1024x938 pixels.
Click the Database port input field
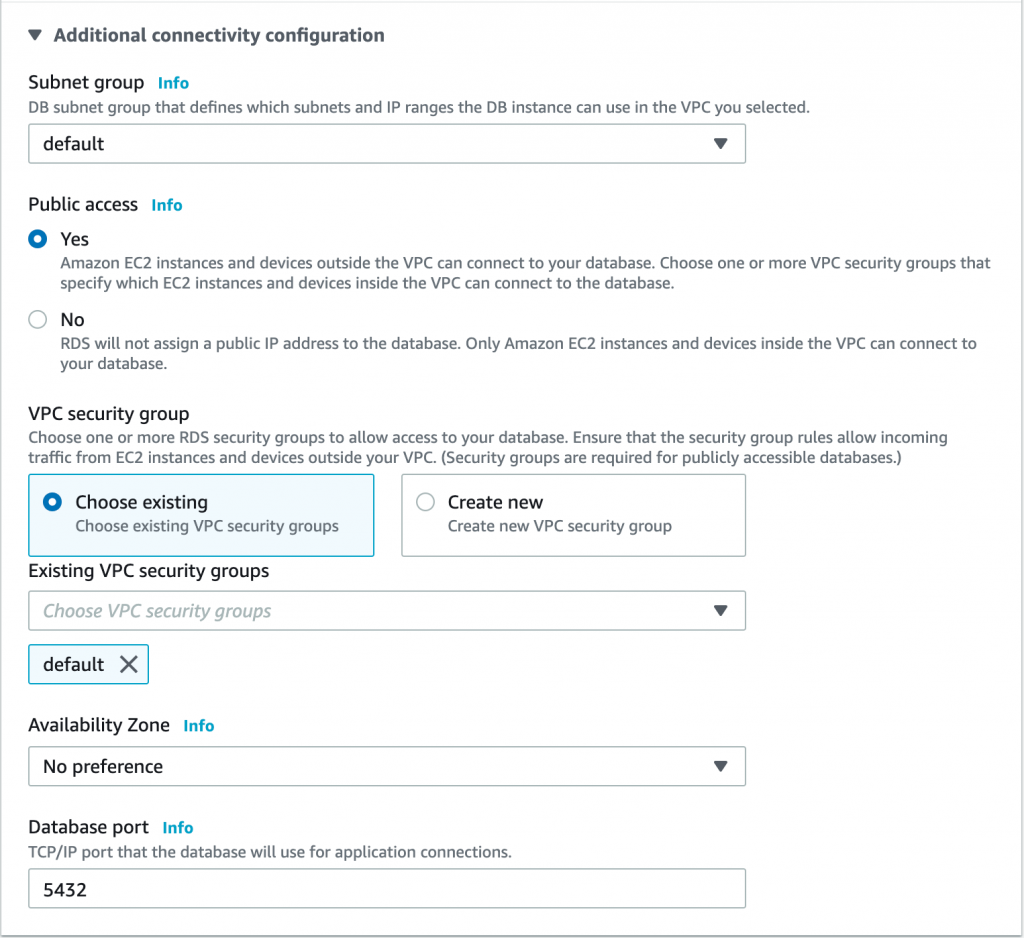pos(386,888)
